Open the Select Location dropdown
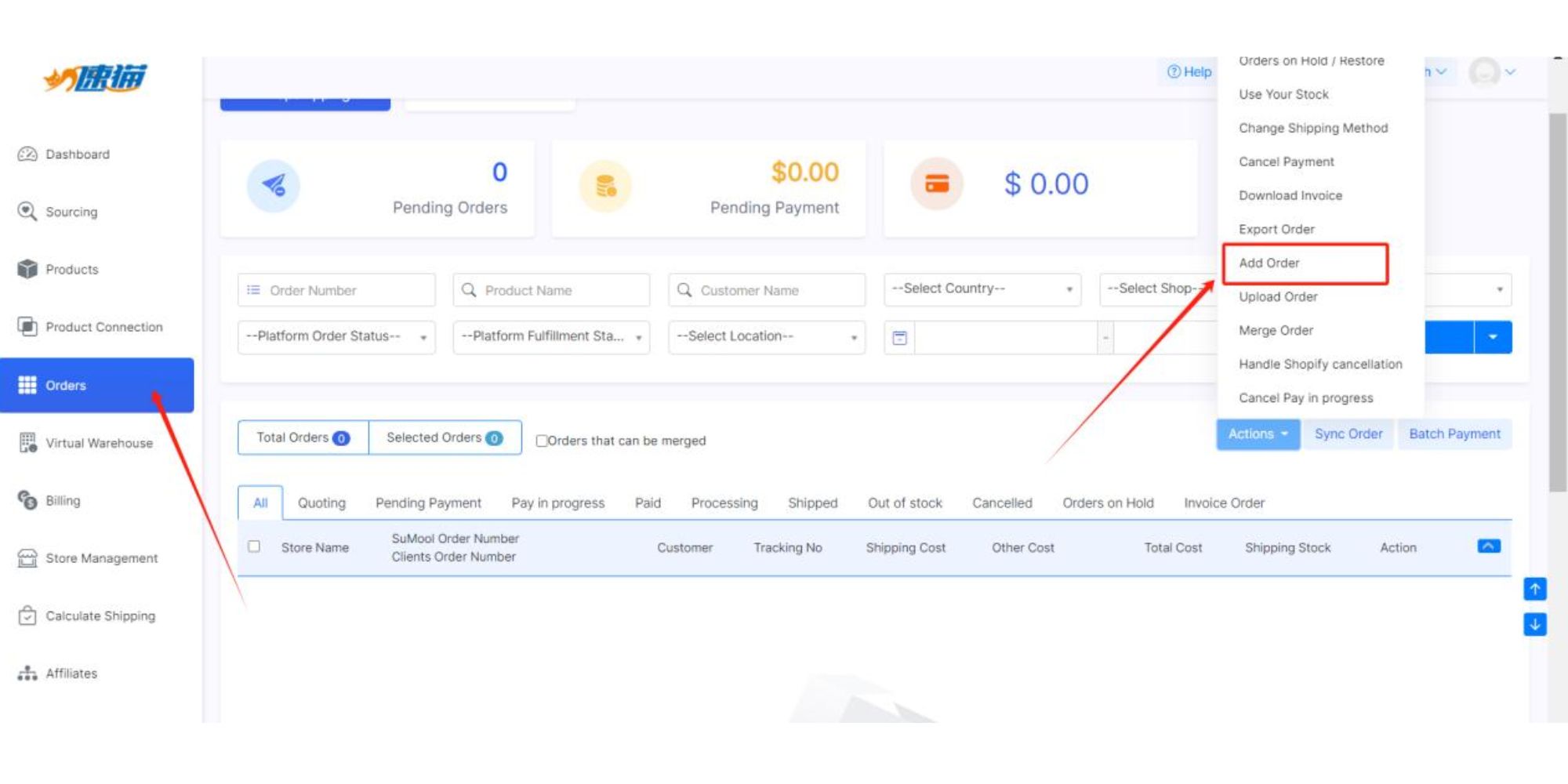1568x784 pixels. [766, 337]
